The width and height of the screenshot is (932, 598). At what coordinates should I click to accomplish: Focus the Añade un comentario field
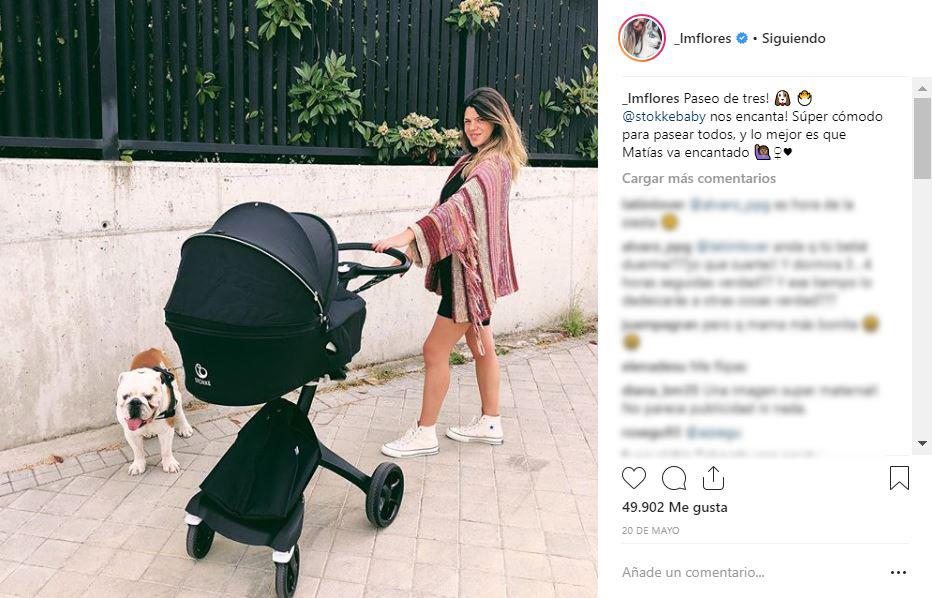point(749,572)
